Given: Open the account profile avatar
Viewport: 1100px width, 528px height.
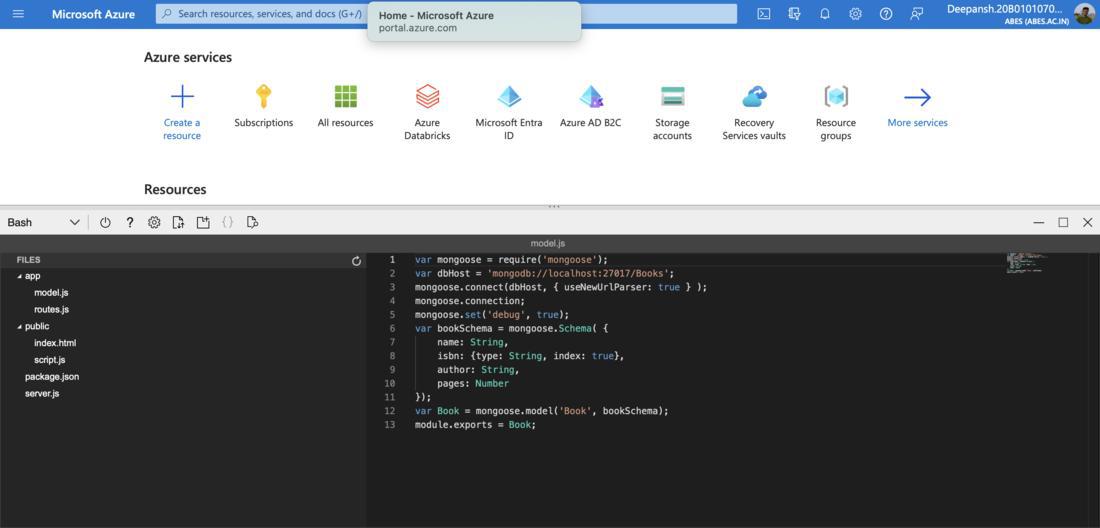Looking at the screenshot, I should coord(1084,13).
